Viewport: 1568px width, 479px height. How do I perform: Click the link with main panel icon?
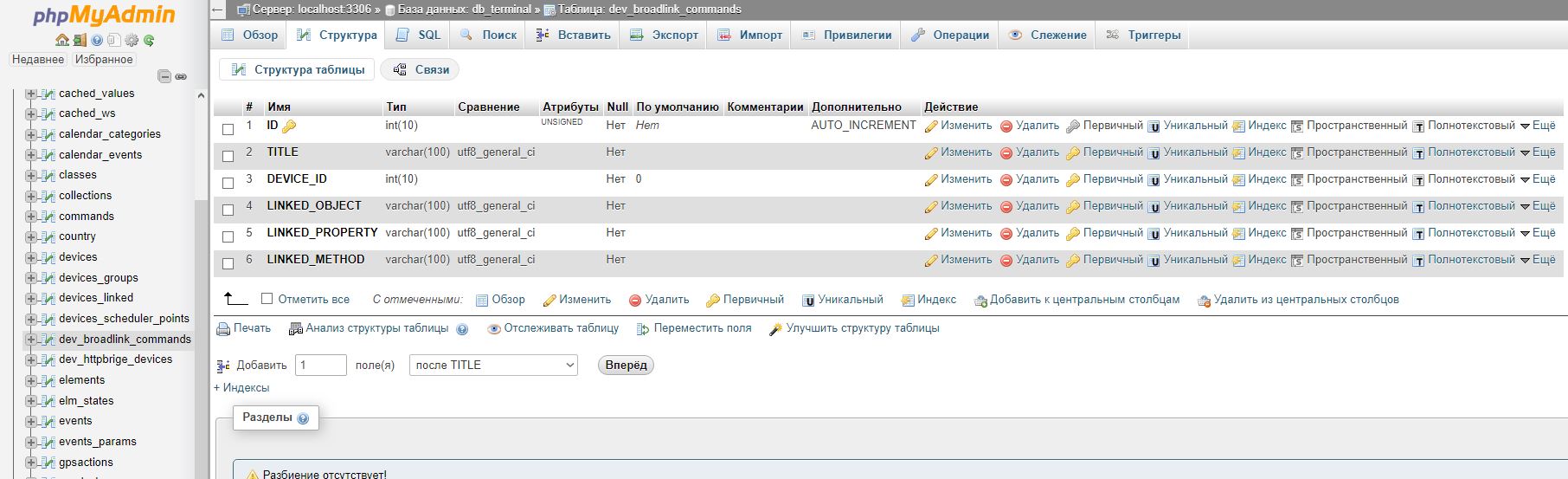tap(181, 76)
